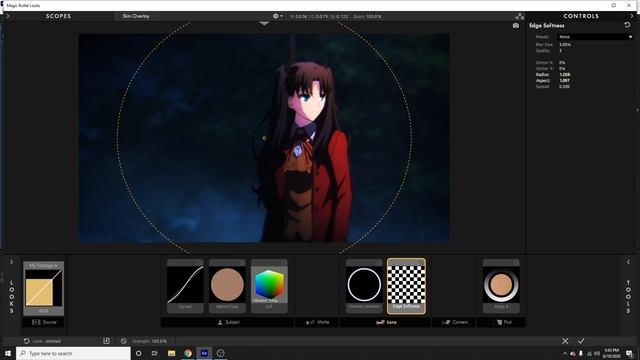The height and width of the screenshot is (360, 640).
Task: Click the Windows search box
Action: coord(73,353)
